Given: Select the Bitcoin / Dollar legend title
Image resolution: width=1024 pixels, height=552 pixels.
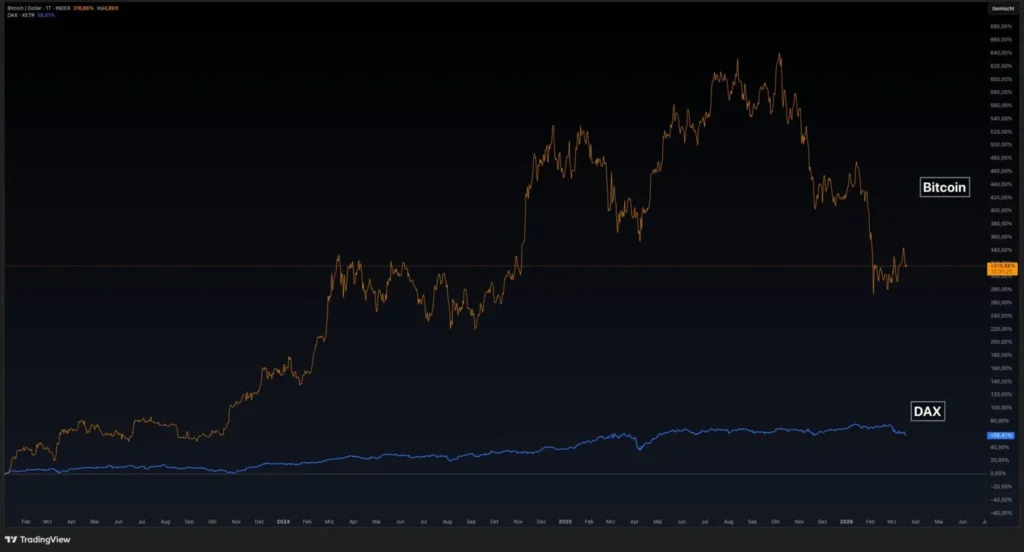Looking at the screenshot, I should click(x=24, y=8).
